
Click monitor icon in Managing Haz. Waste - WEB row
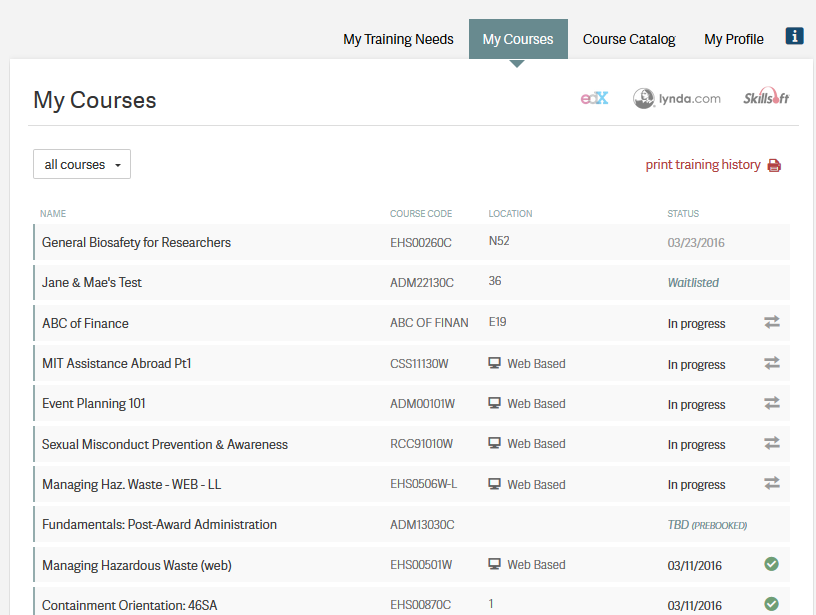coord(494,484)
